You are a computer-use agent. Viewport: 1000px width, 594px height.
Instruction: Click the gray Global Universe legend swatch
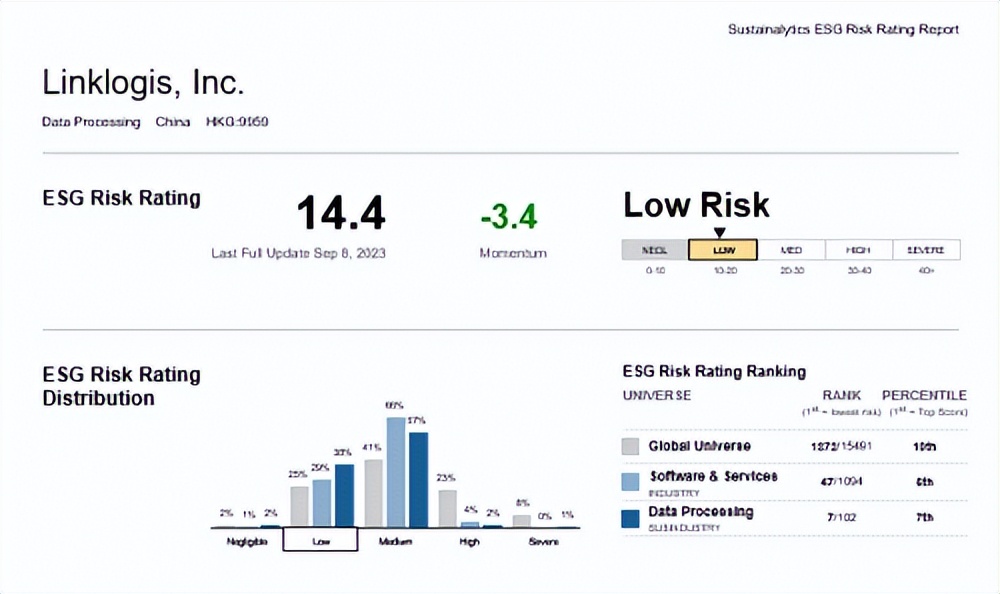pos(630,446)
